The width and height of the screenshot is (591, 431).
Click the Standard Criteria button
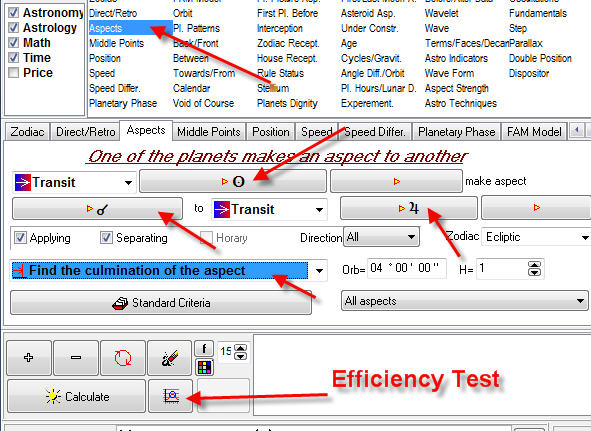click(161, 302)
